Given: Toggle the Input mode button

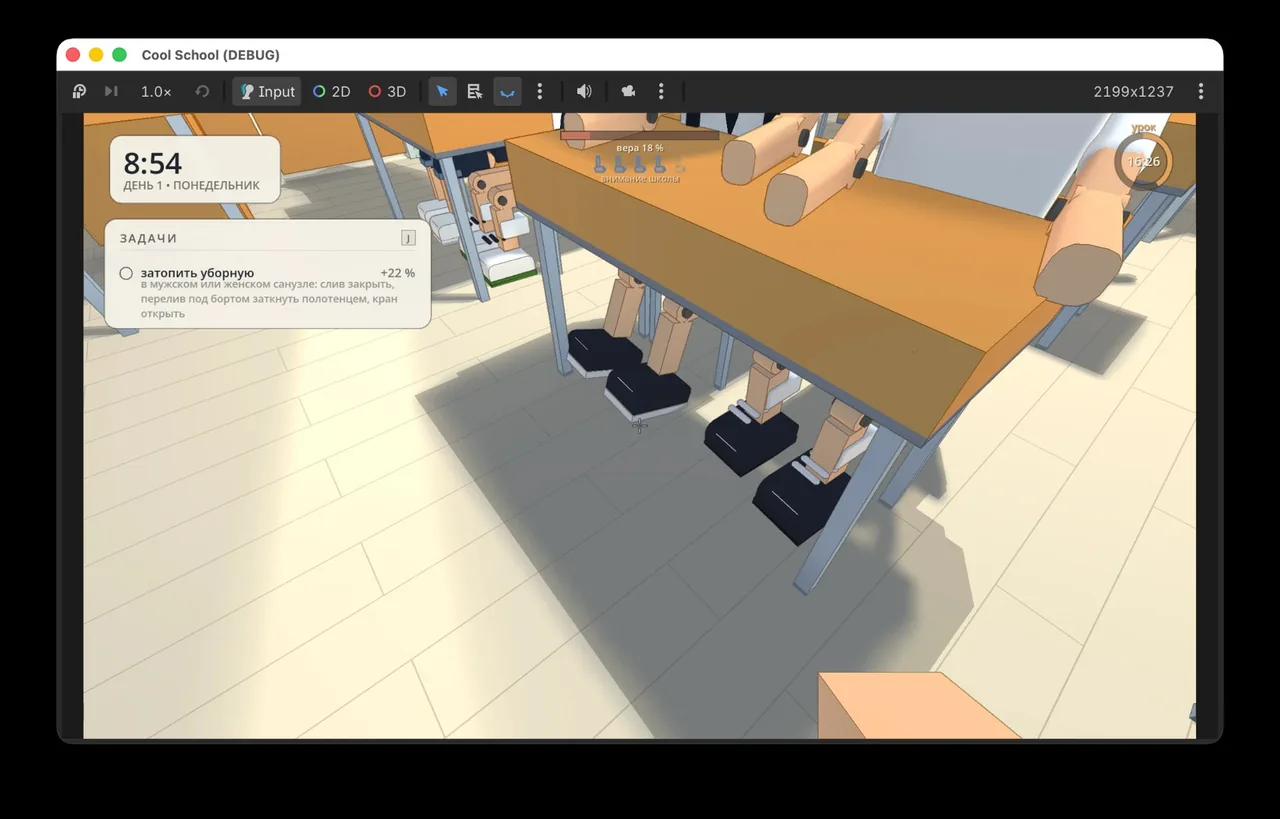Looking at the screenshot, I should click(x=267, y=91).
